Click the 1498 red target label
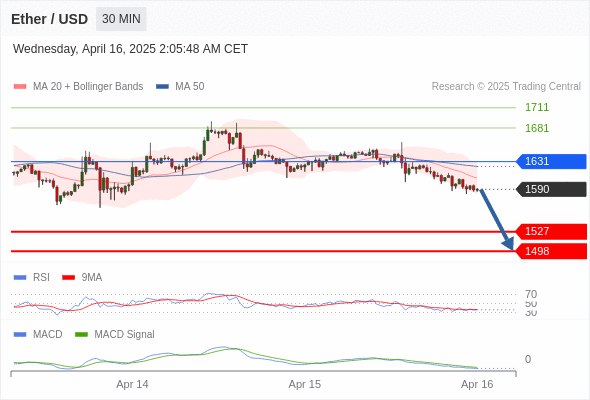This screenshot has width=590, height=400. point(551,251)
